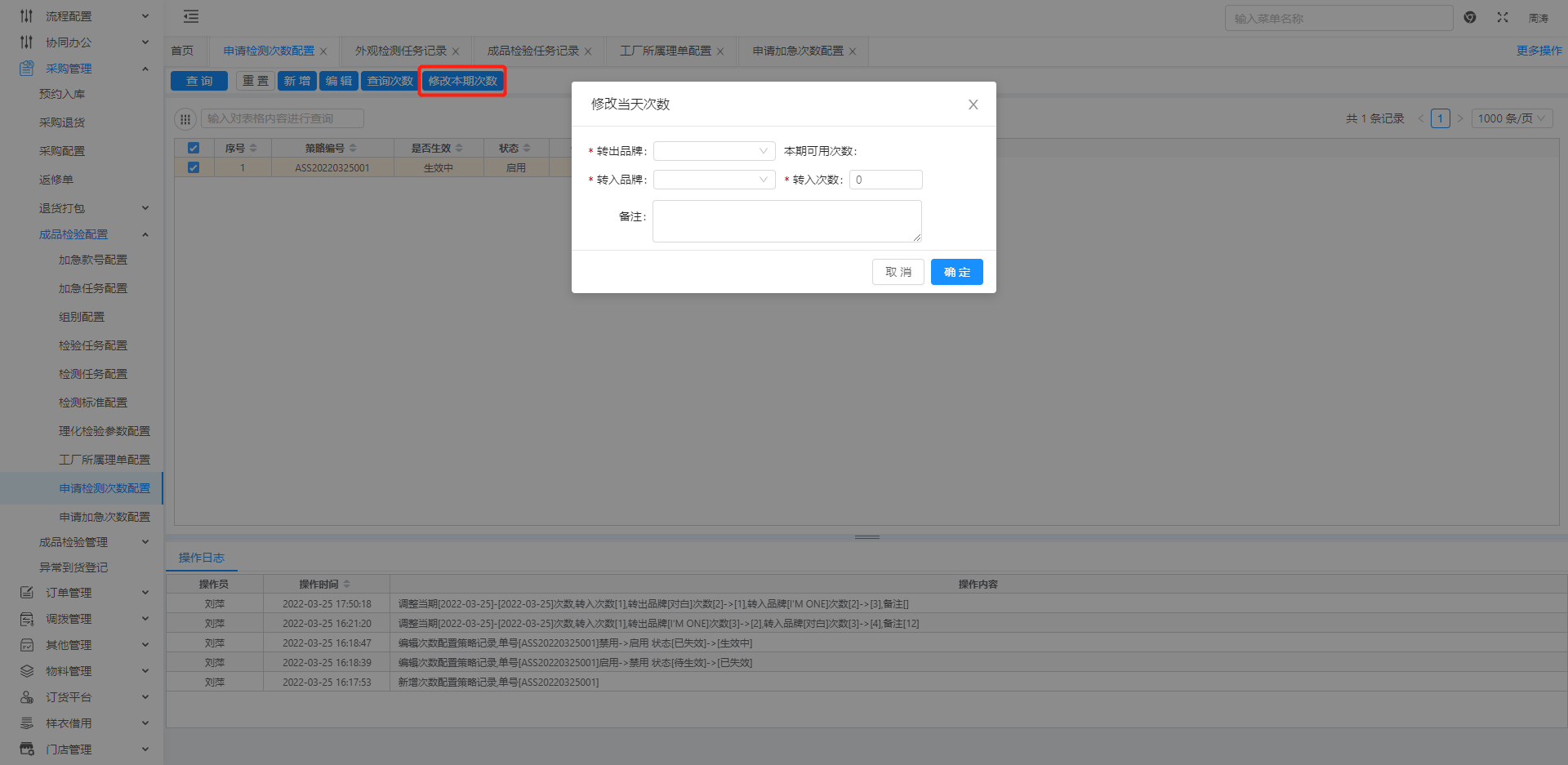Image resolution: width=1568 pixels, height=765 pixels.
Task: Click the 备注 textarea field
Action: point(786,221)
